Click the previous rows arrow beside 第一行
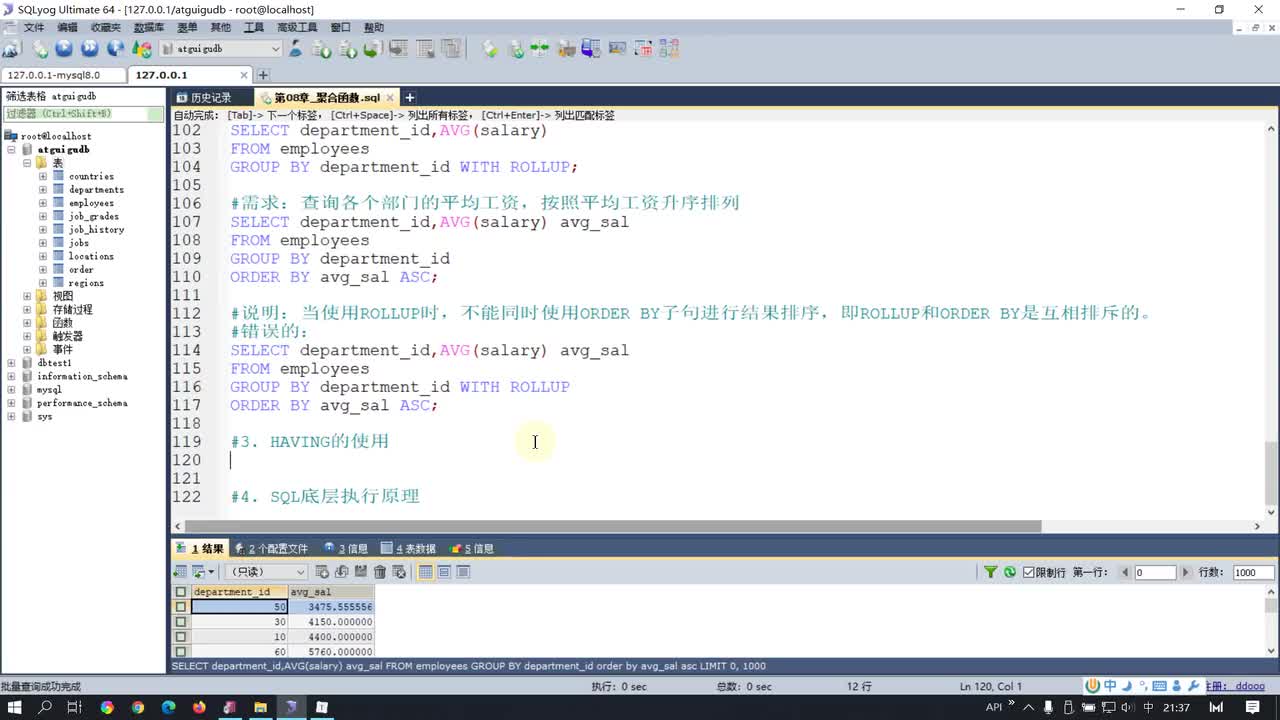Image resolution: width=1280 pixels, height=720 pixels. [1125, 572]
